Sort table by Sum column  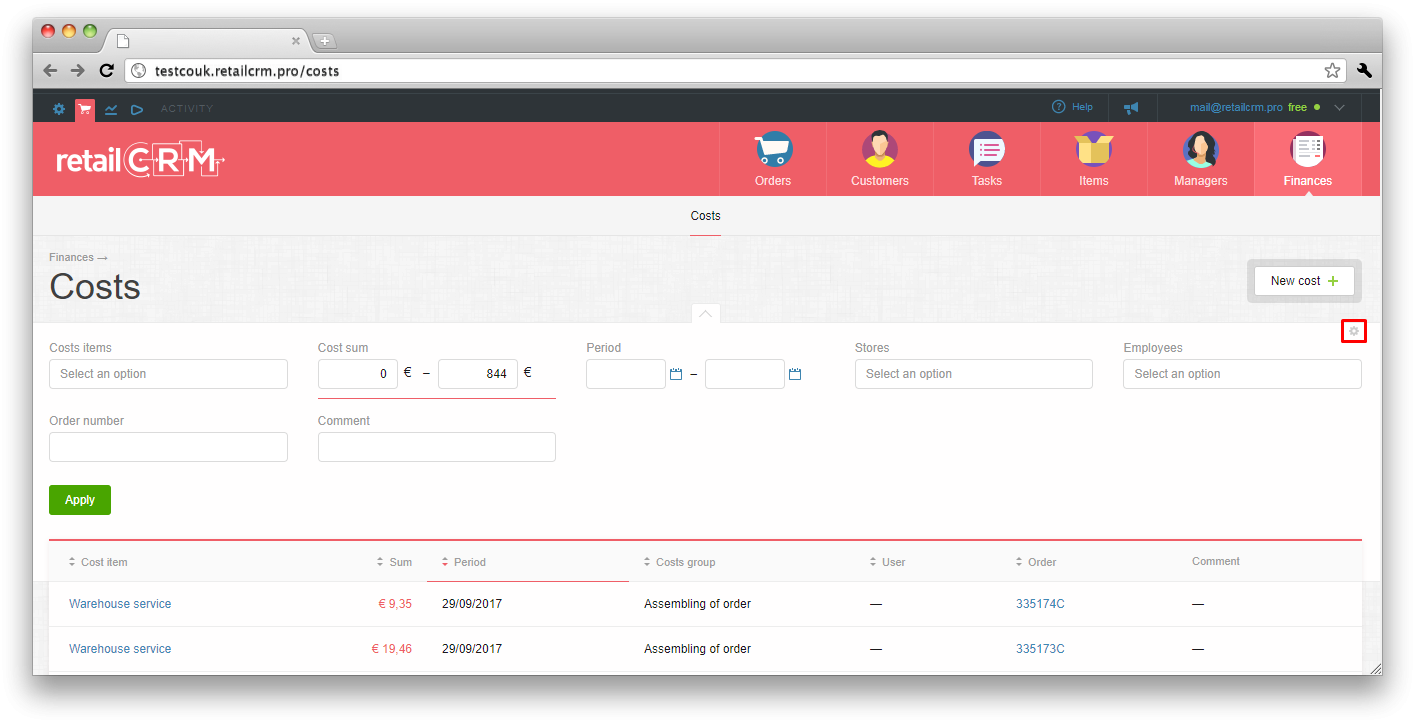pos(394,562)
